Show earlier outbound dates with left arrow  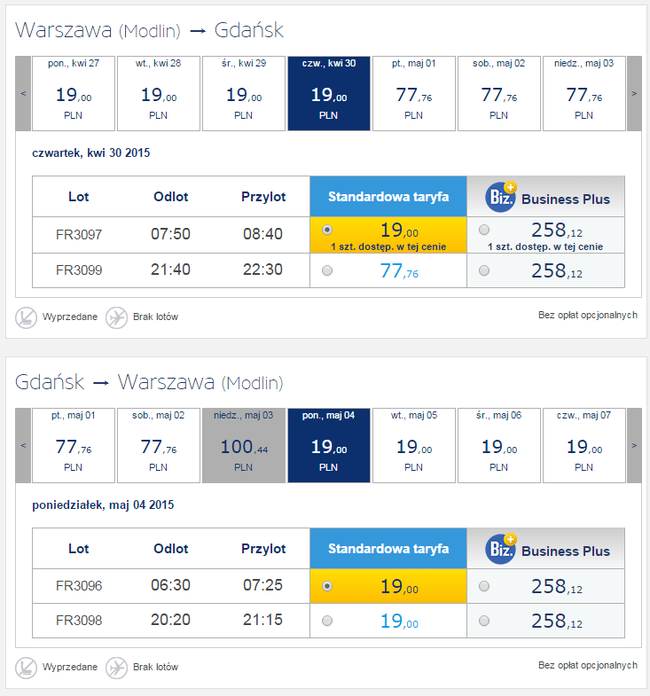pos(23,93)
